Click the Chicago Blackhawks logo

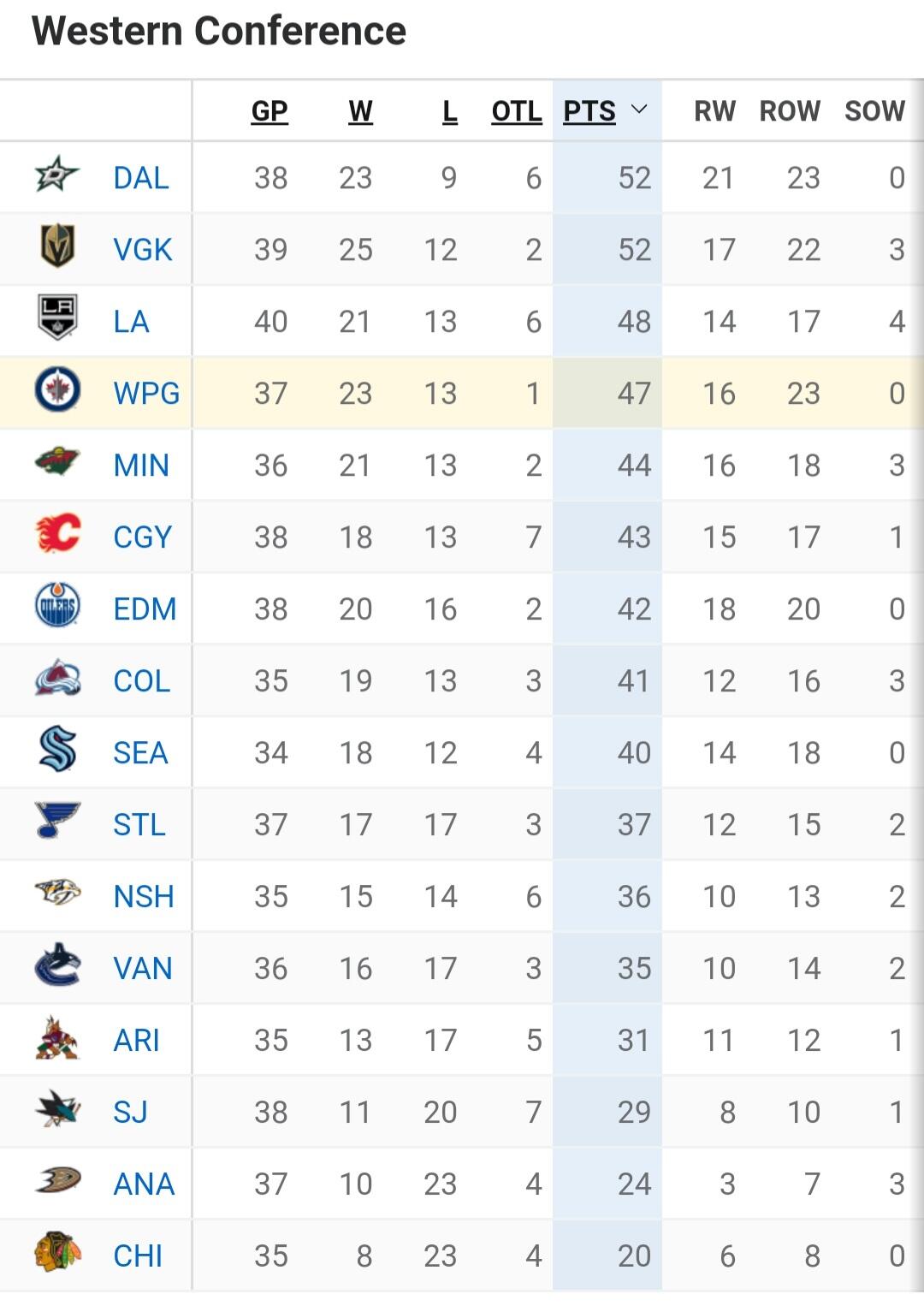pyautogui.click(x=57, y=1253)
